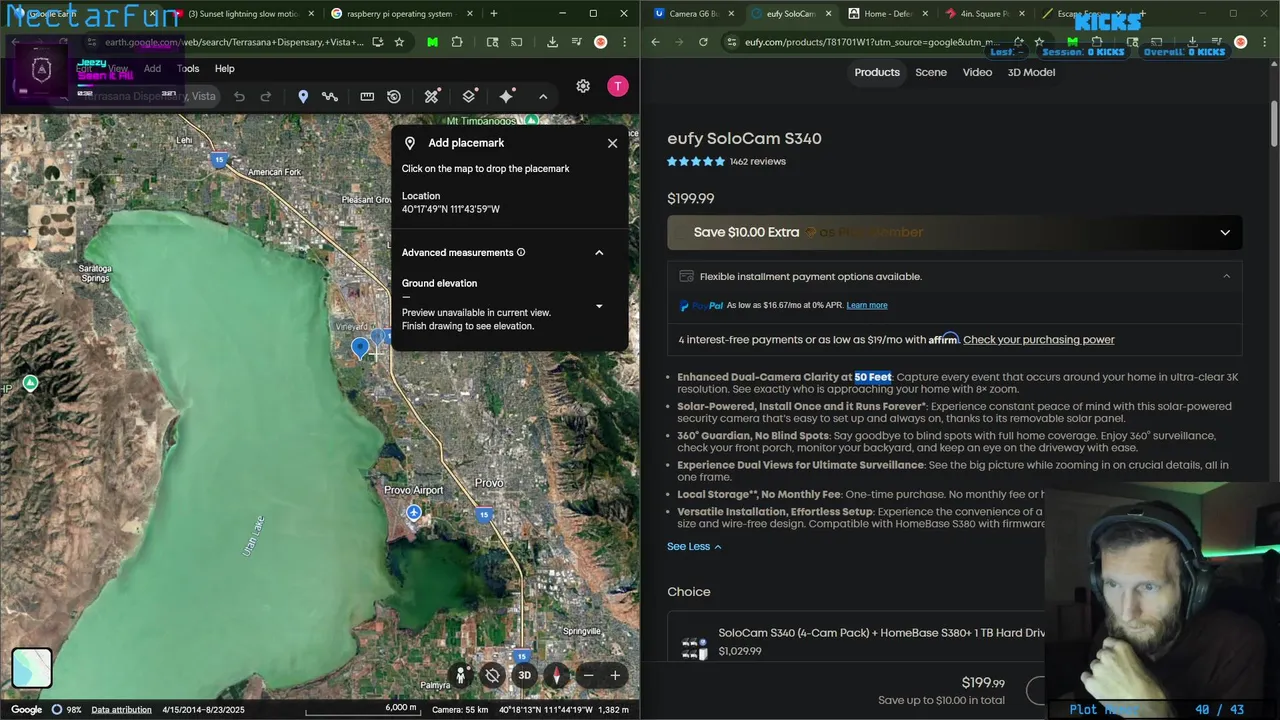Click the Undo arrow in Google Earth toolbar
Screen dimensions: 1280x720
click(239, 96)
